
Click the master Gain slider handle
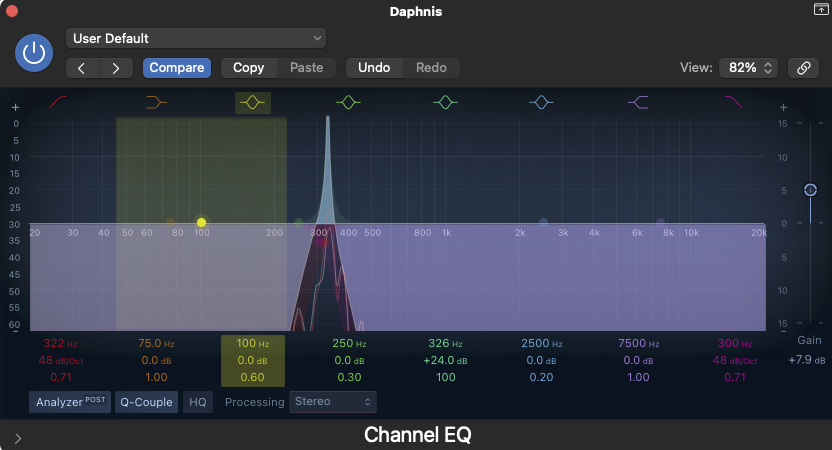(810, 190)
